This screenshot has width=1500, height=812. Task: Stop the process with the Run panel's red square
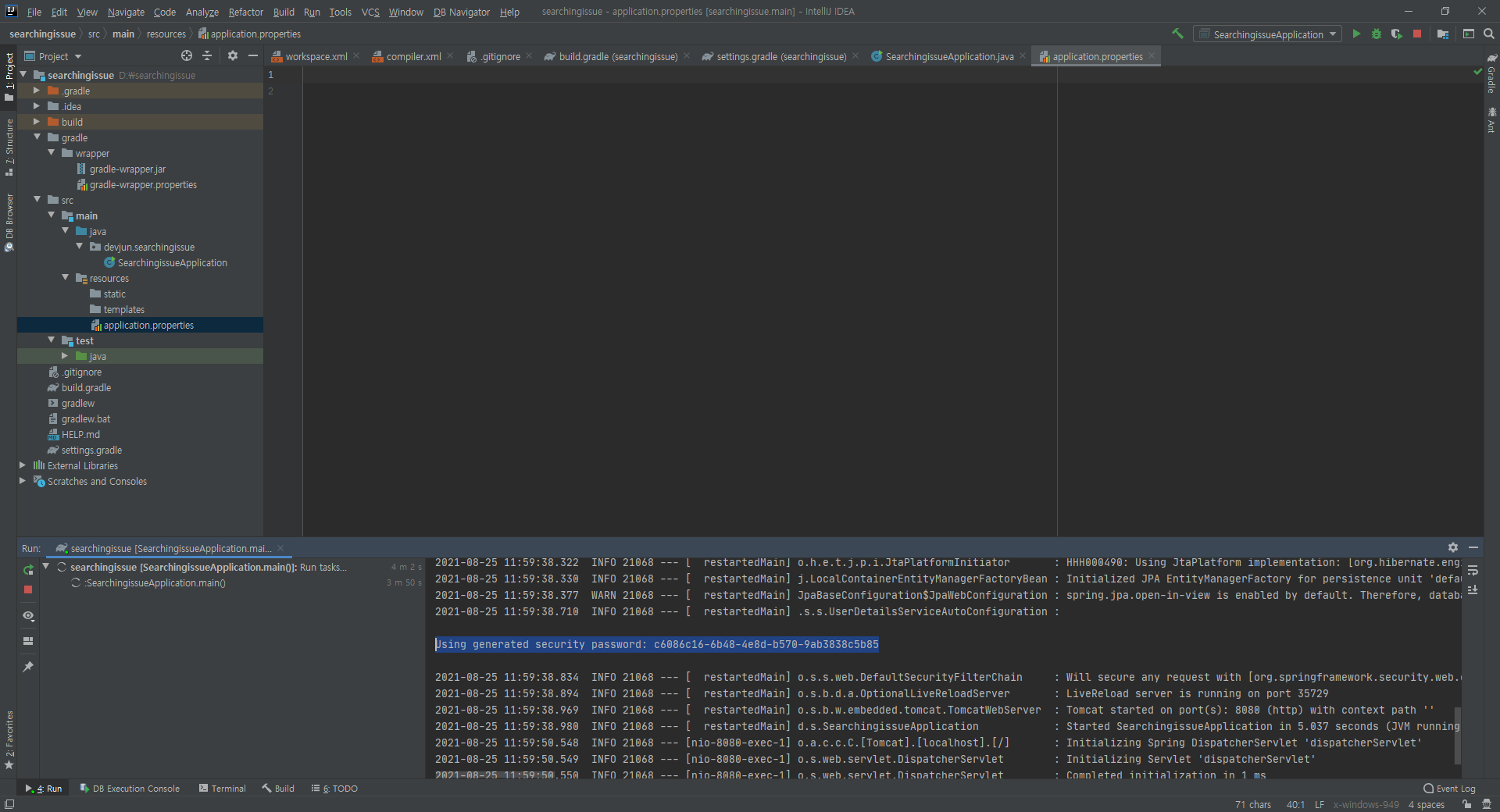click(x=28, y=589)
